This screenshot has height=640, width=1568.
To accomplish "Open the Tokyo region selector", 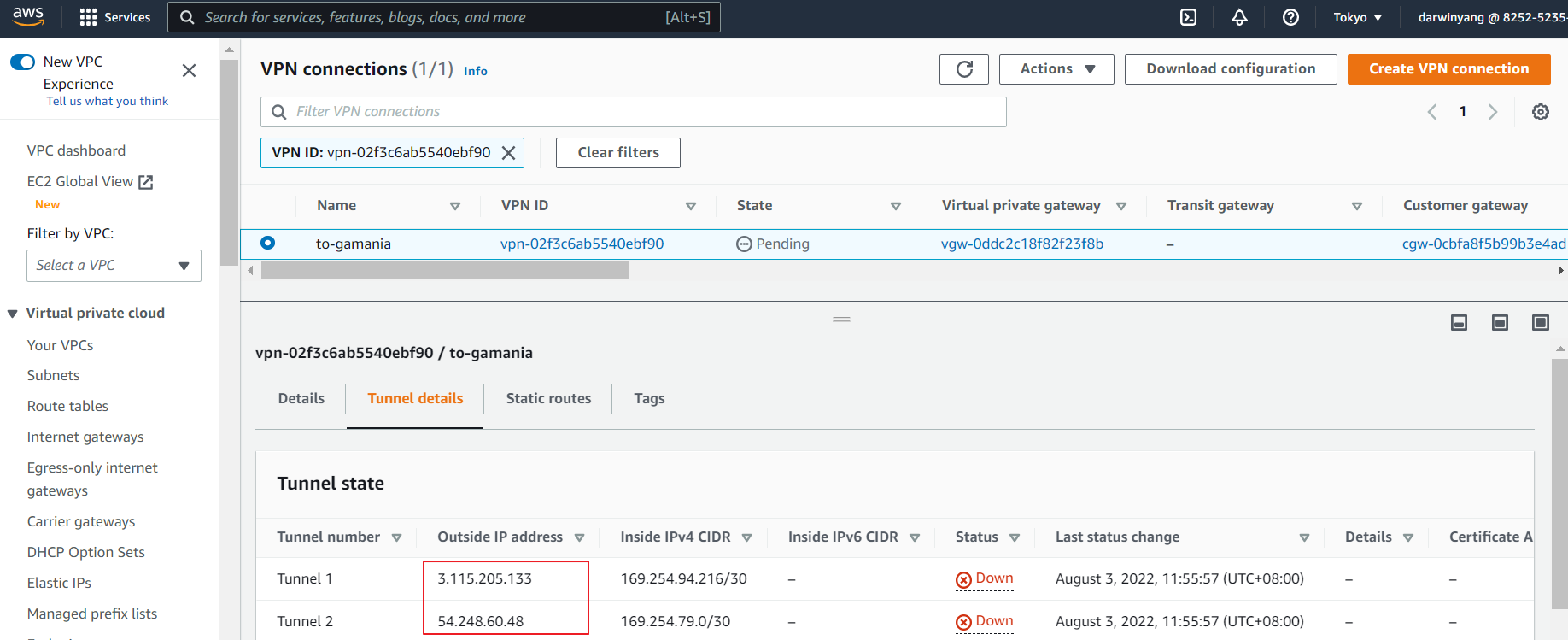I will pos(1357,17).
